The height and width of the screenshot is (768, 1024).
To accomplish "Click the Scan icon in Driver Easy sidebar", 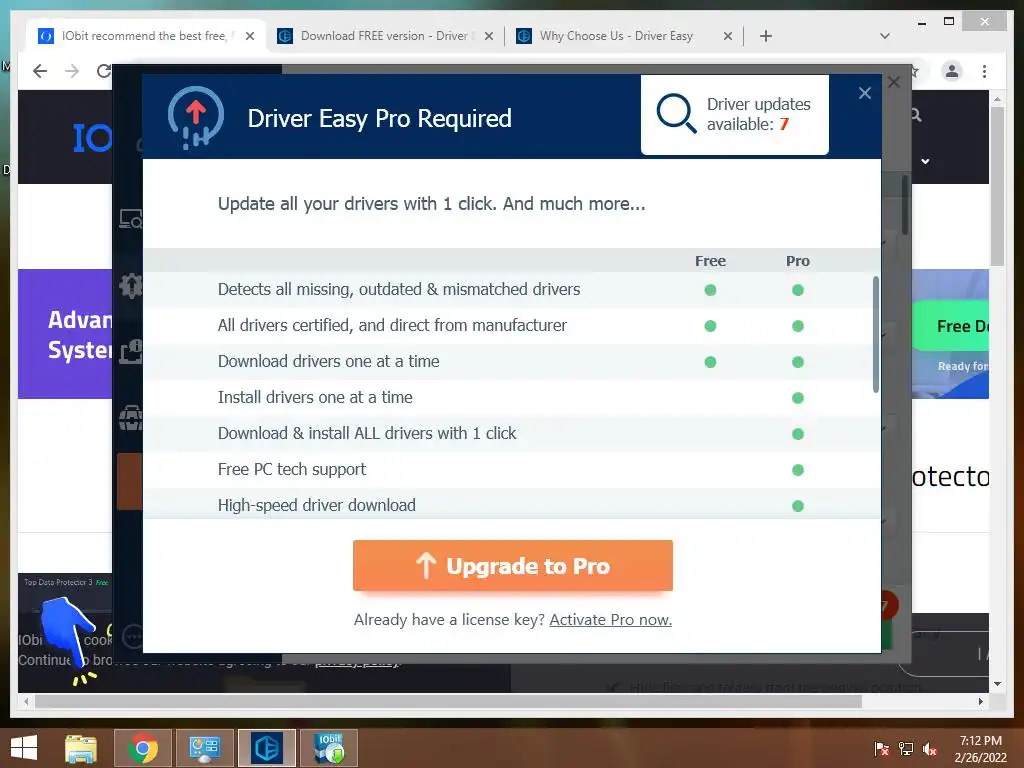I will tap(130, 219).
